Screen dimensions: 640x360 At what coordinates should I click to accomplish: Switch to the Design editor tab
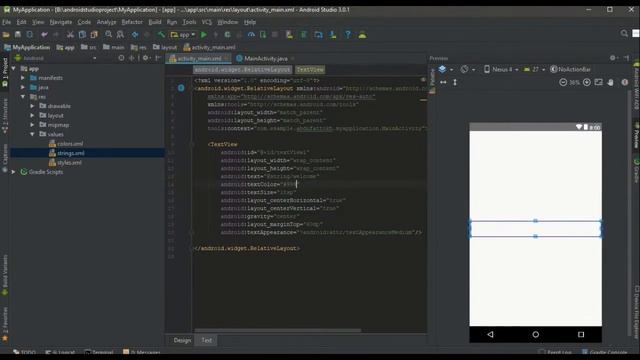click(182, 340)
